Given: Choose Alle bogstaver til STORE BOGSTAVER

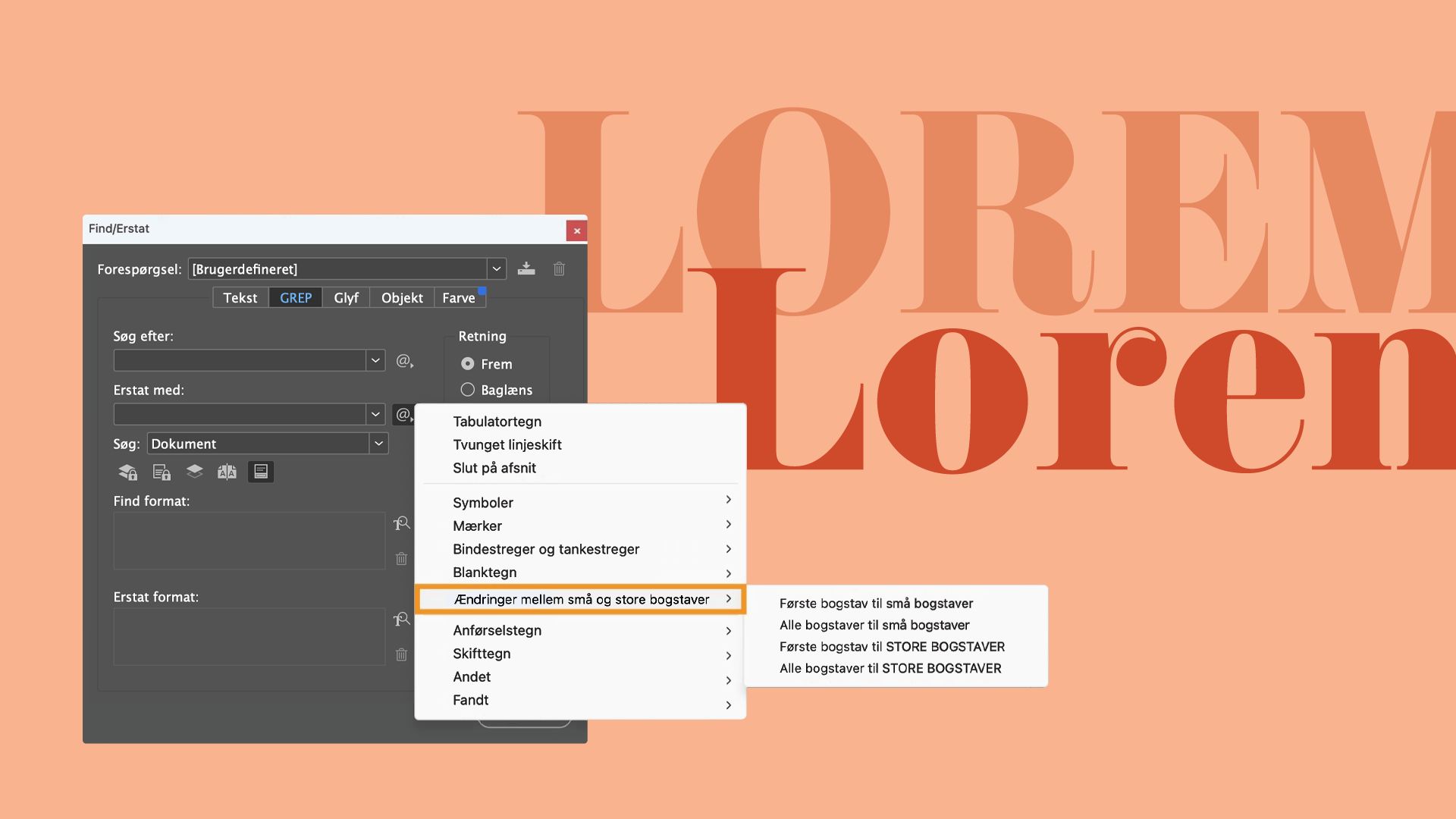Looking at the screenshot, I should [890, 669].
